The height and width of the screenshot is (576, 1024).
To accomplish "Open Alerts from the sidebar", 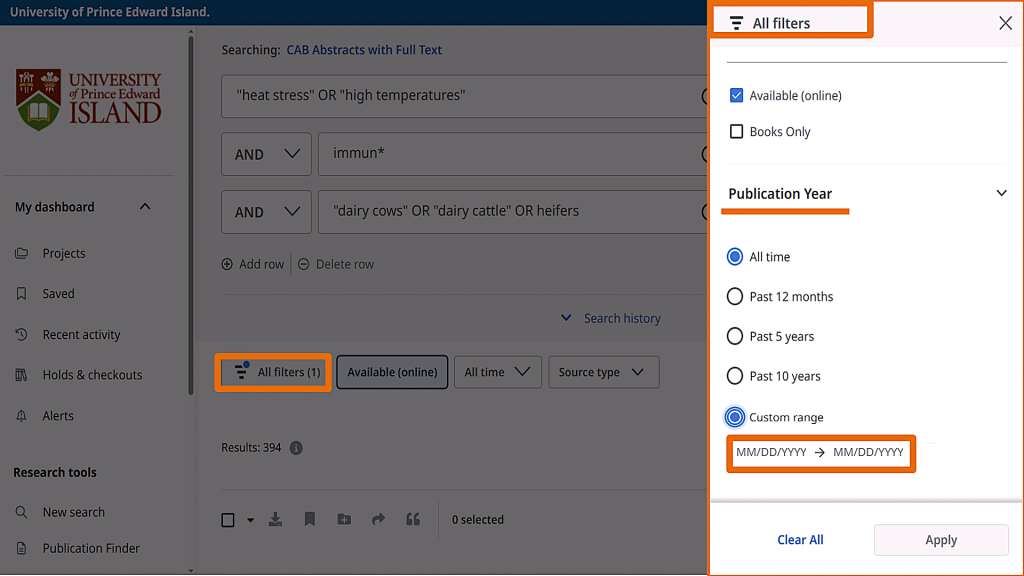I will 58,416.
